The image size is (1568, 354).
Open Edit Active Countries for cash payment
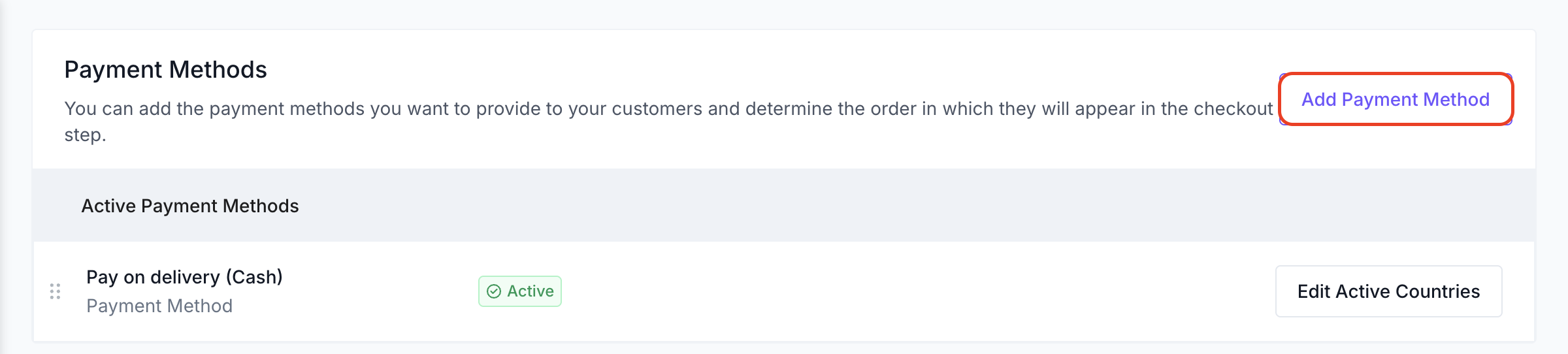(1388, 291)
